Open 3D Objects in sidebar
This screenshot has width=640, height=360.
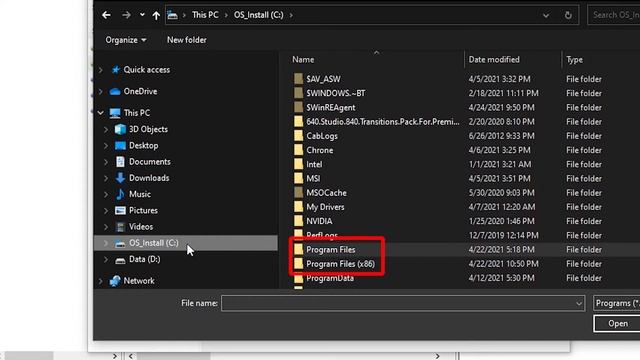point(148,129)
